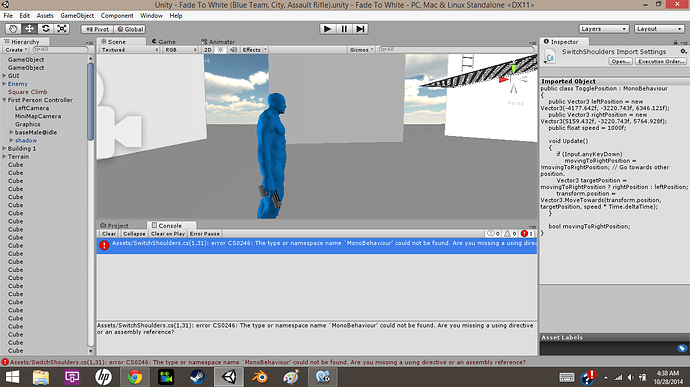Image resolution: width=690 pixels, height=387 pixels.
Task: Toggle Pivot handle position
Action: (97, 29)
